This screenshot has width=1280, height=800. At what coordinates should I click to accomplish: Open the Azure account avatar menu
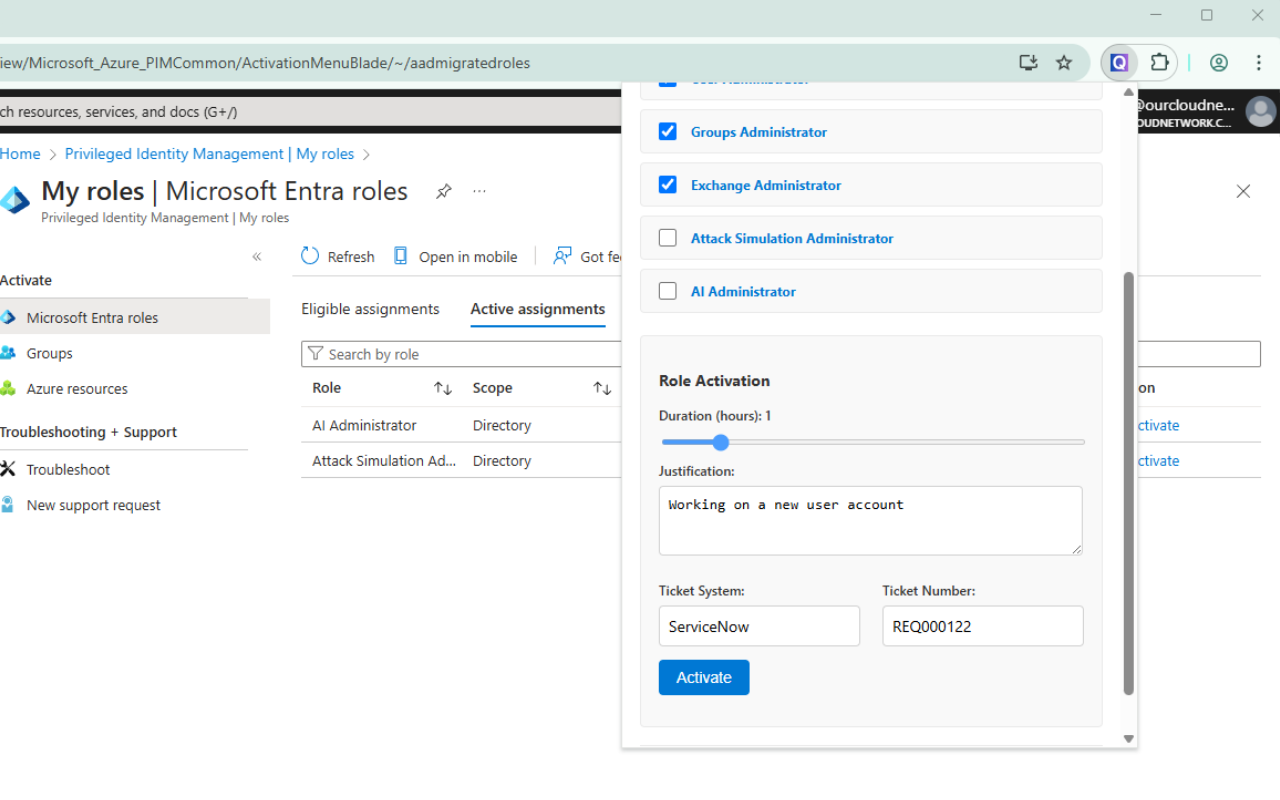coord(1261,111)
